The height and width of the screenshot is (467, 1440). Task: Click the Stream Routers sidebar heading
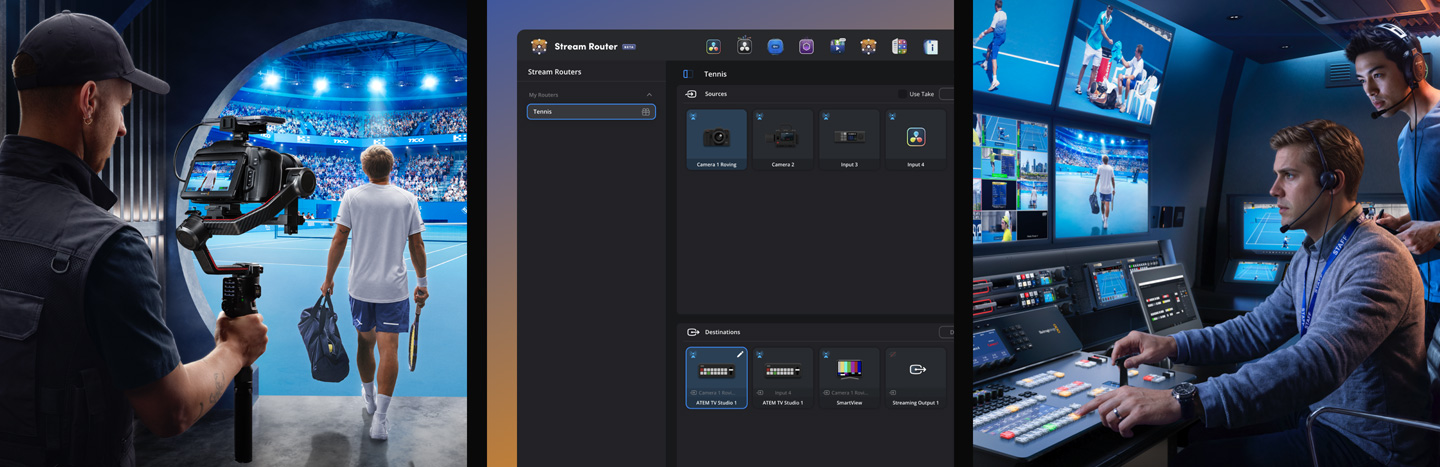[554, 72]
